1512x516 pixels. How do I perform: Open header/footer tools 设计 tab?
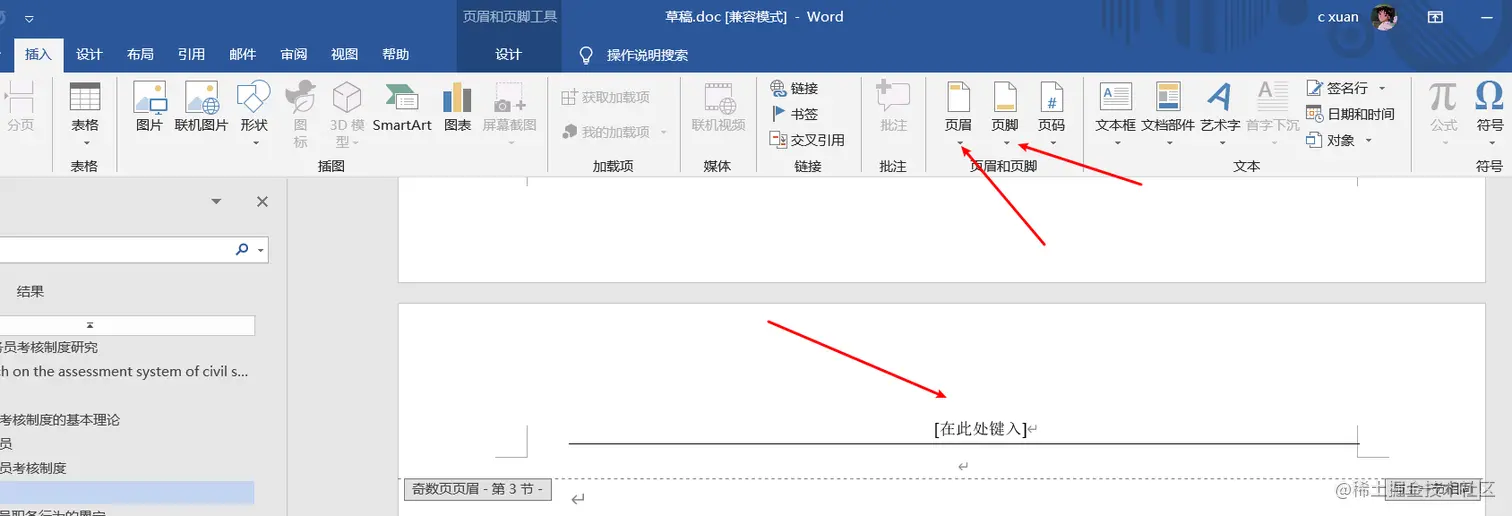click(x=509, y=55)
